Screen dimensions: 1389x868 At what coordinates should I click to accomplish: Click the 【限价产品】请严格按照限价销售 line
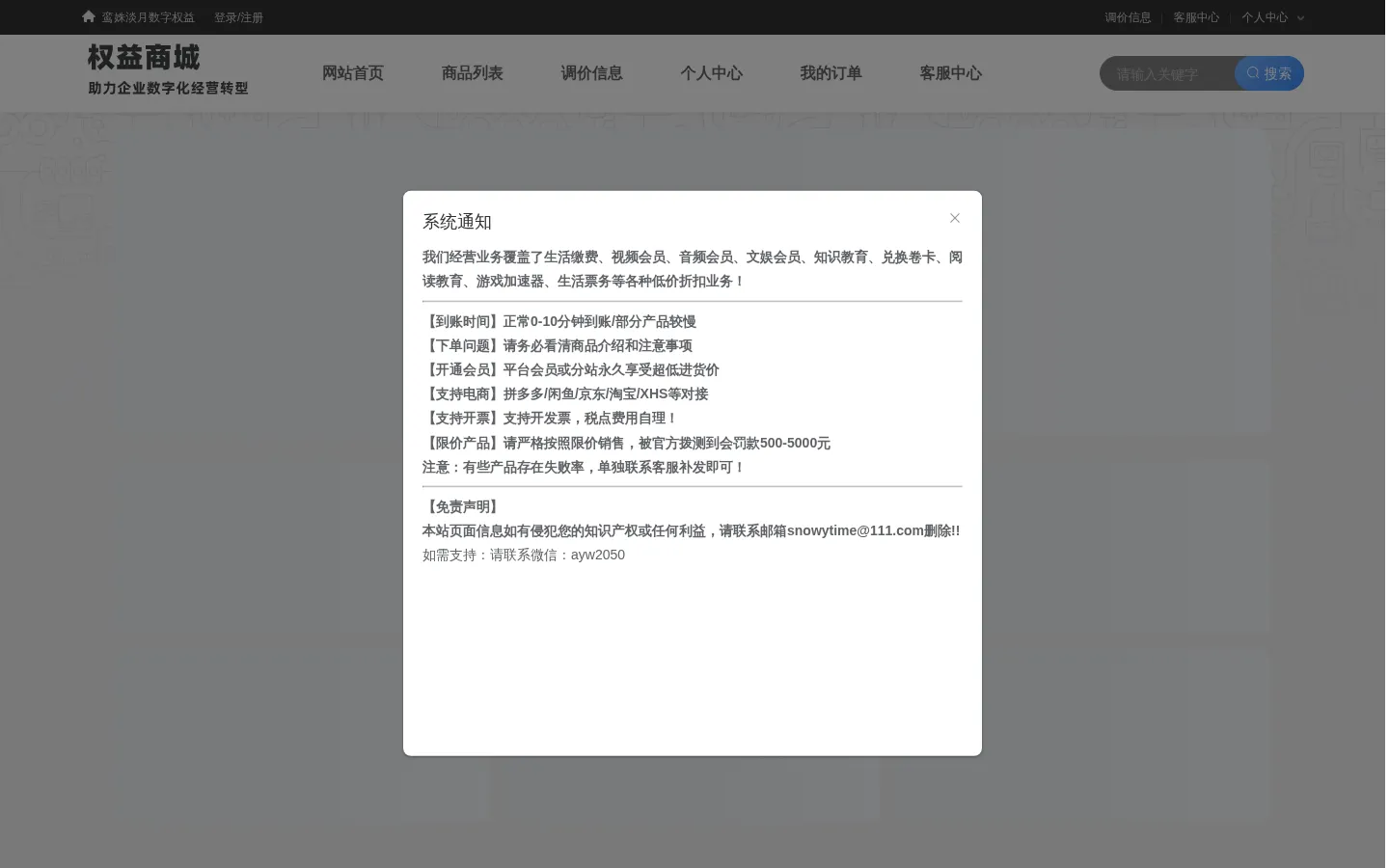pos(627,444)
